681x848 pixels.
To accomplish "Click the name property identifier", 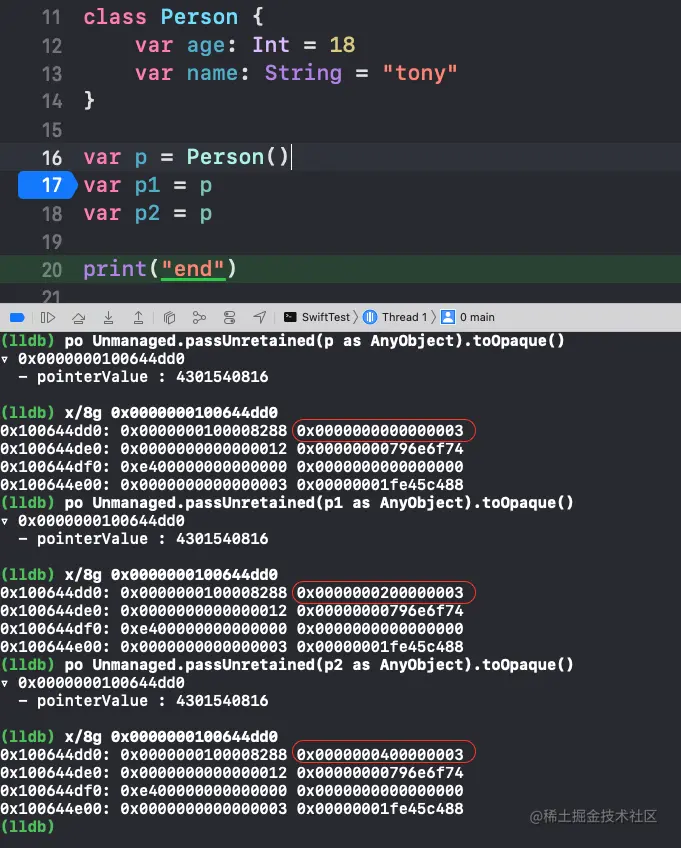I will pyautogui.click(x=212, y=73).
